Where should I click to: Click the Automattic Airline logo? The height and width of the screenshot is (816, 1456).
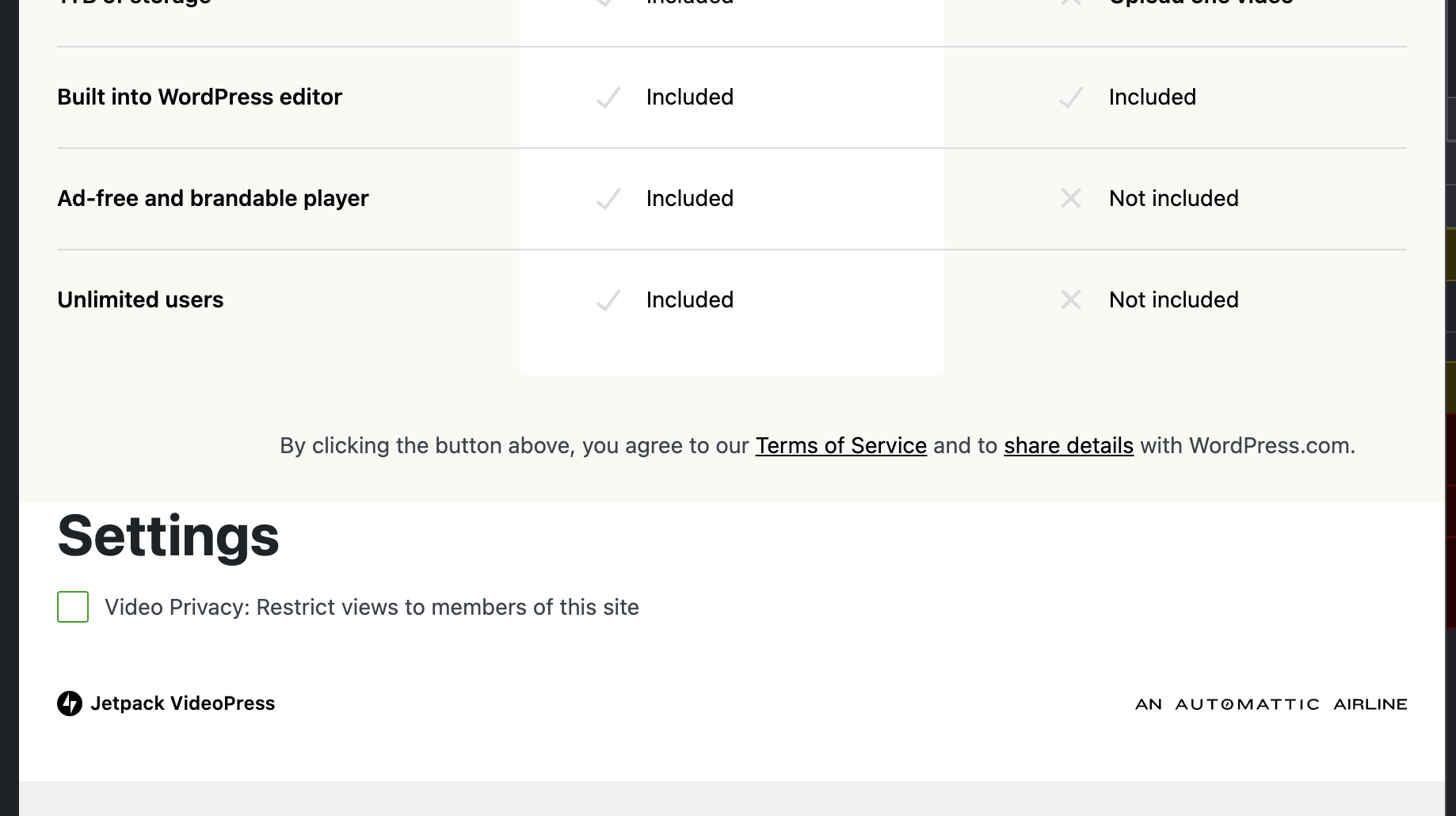1271,703
